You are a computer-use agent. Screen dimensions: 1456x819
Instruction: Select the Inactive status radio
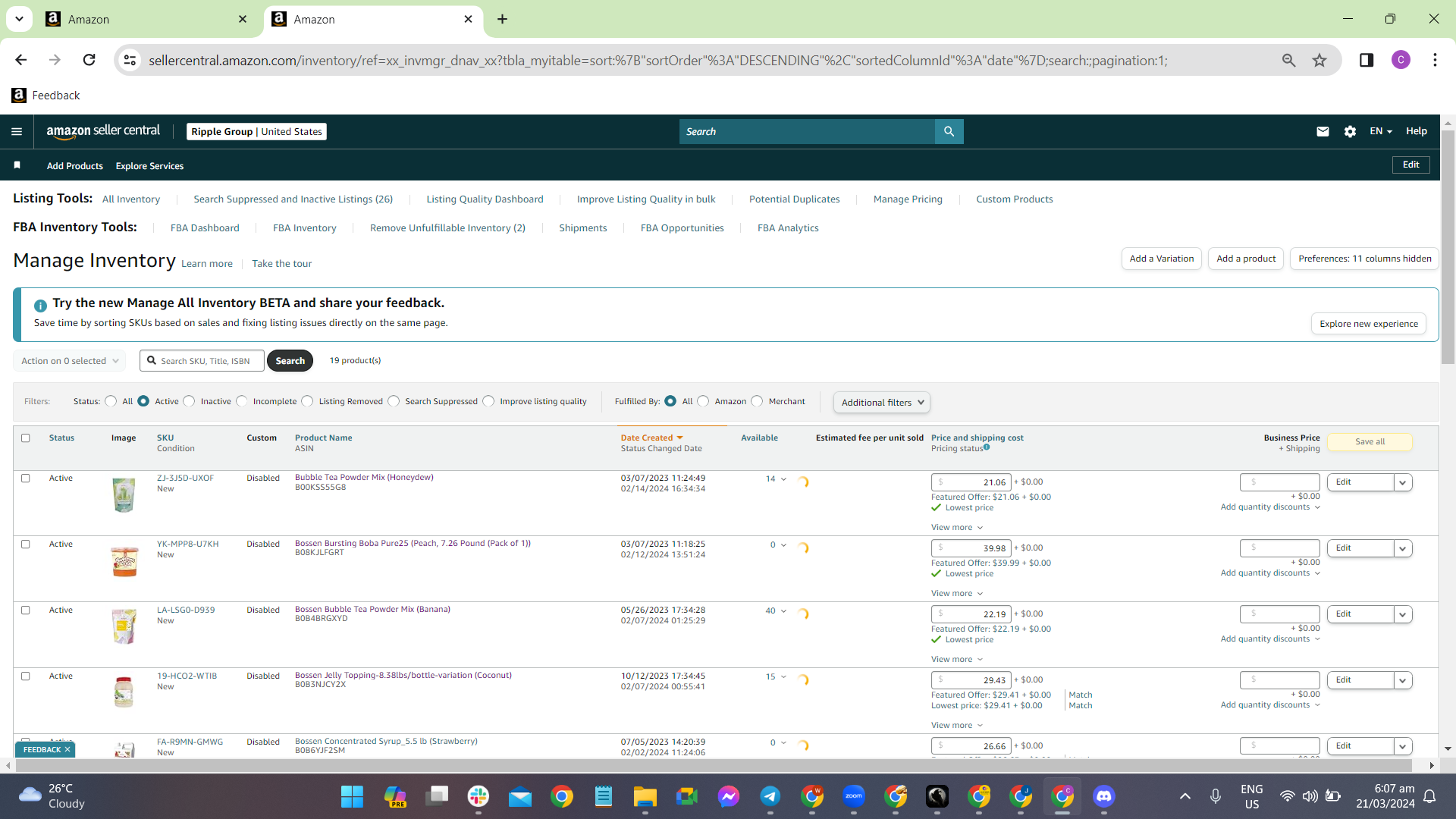(x=189, y=401)
